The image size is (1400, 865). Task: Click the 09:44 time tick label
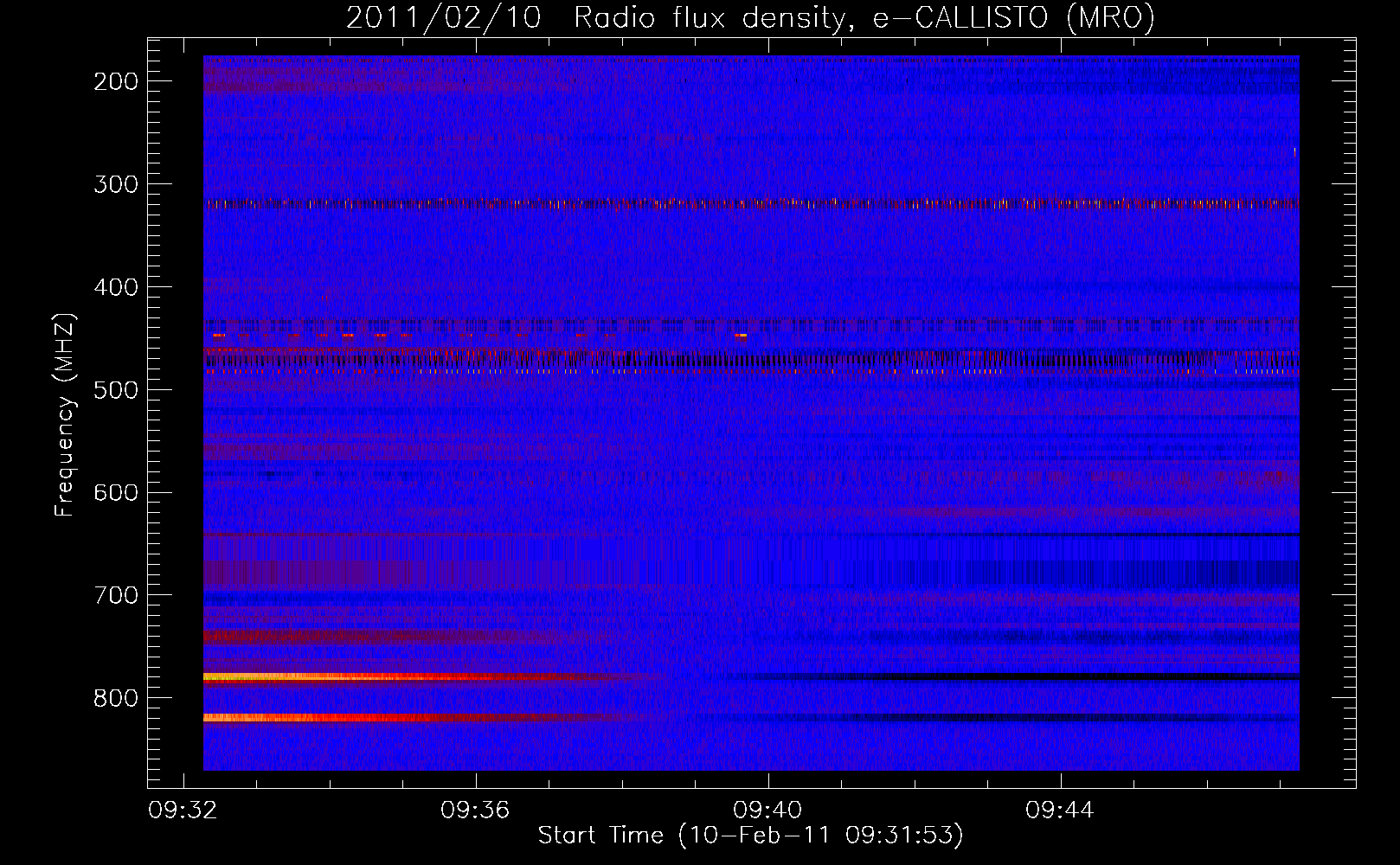pyautogui.click(x=1060, y=811)
